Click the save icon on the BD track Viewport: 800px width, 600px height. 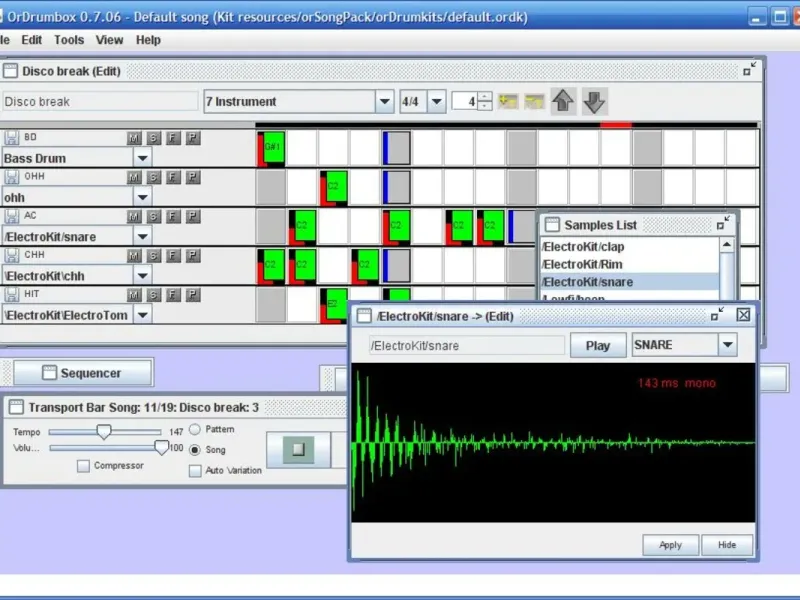11,137
